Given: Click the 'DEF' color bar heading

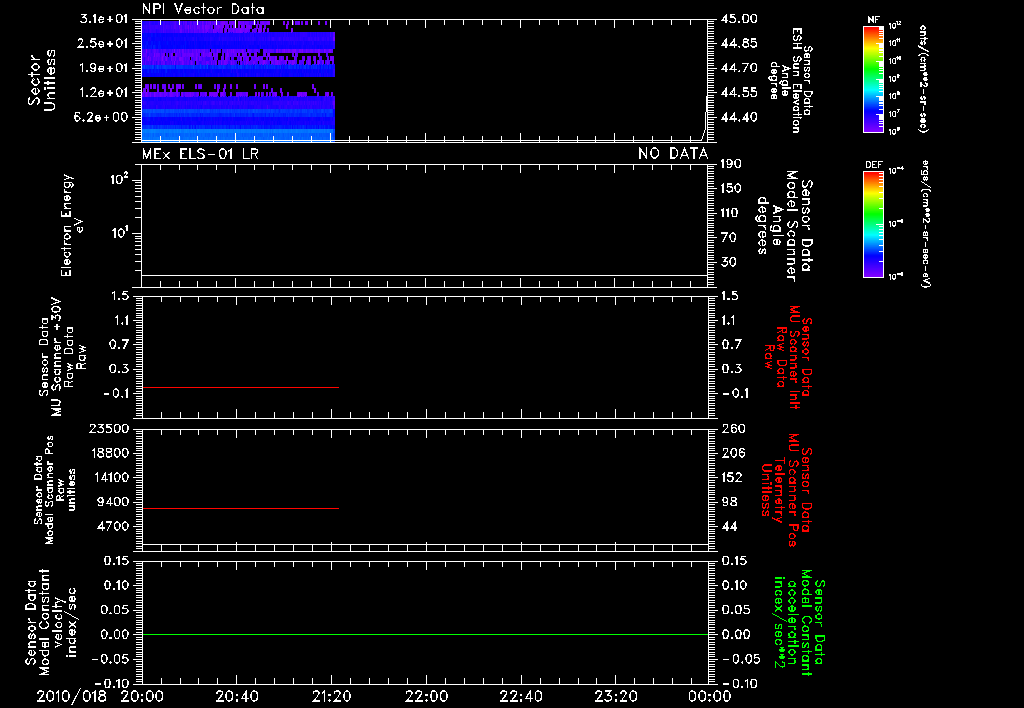Looking at the screenshot, I should (873, 165).
